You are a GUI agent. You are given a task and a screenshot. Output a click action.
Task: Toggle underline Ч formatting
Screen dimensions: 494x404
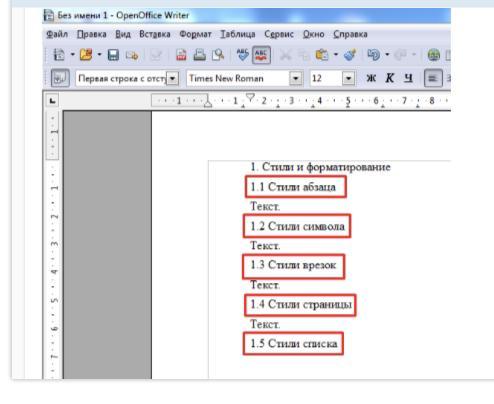coord(409,78)
